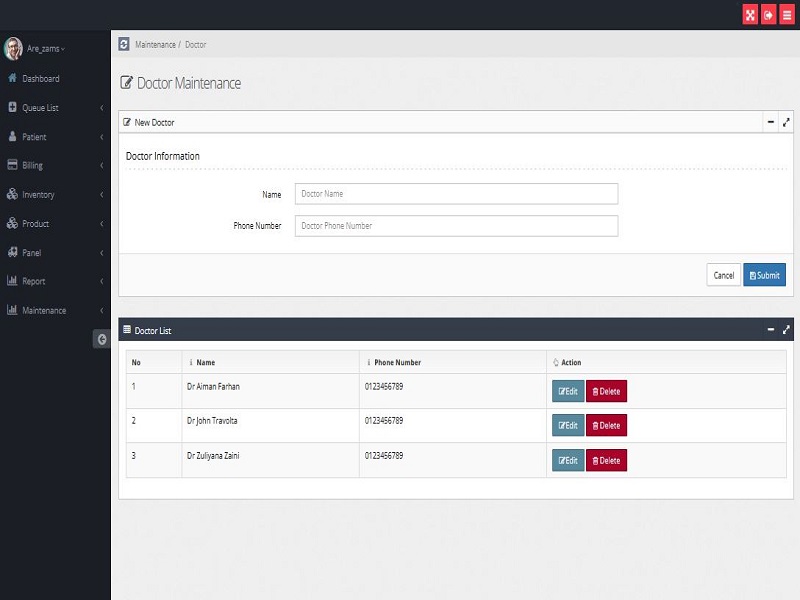Open the Are_zams user dropdown
Screen dimensions: 800x600
[x=45, y=48]
